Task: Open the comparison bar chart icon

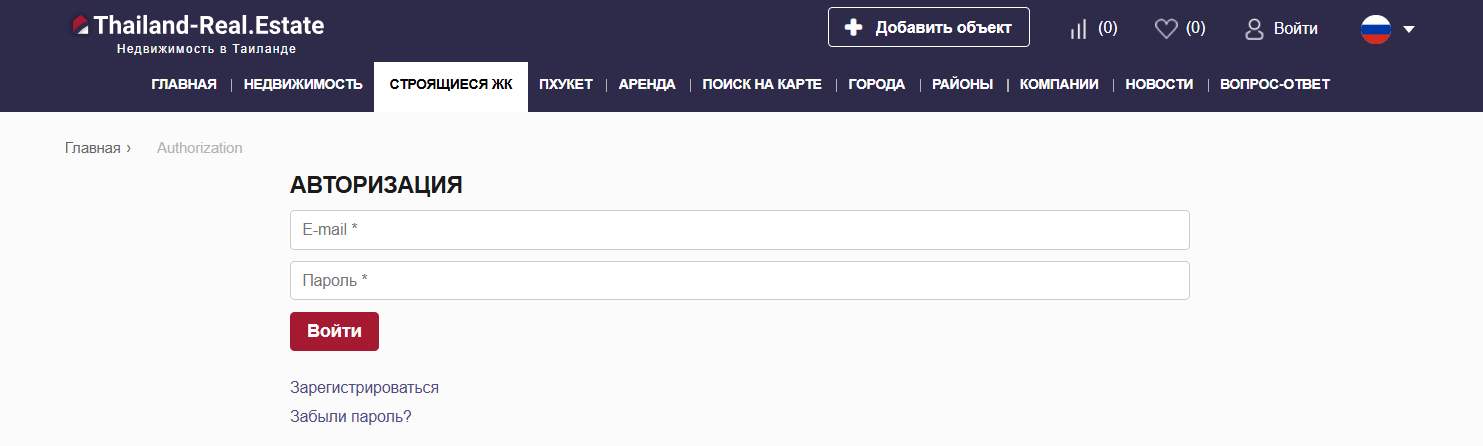Action: tap(1078, 29)
